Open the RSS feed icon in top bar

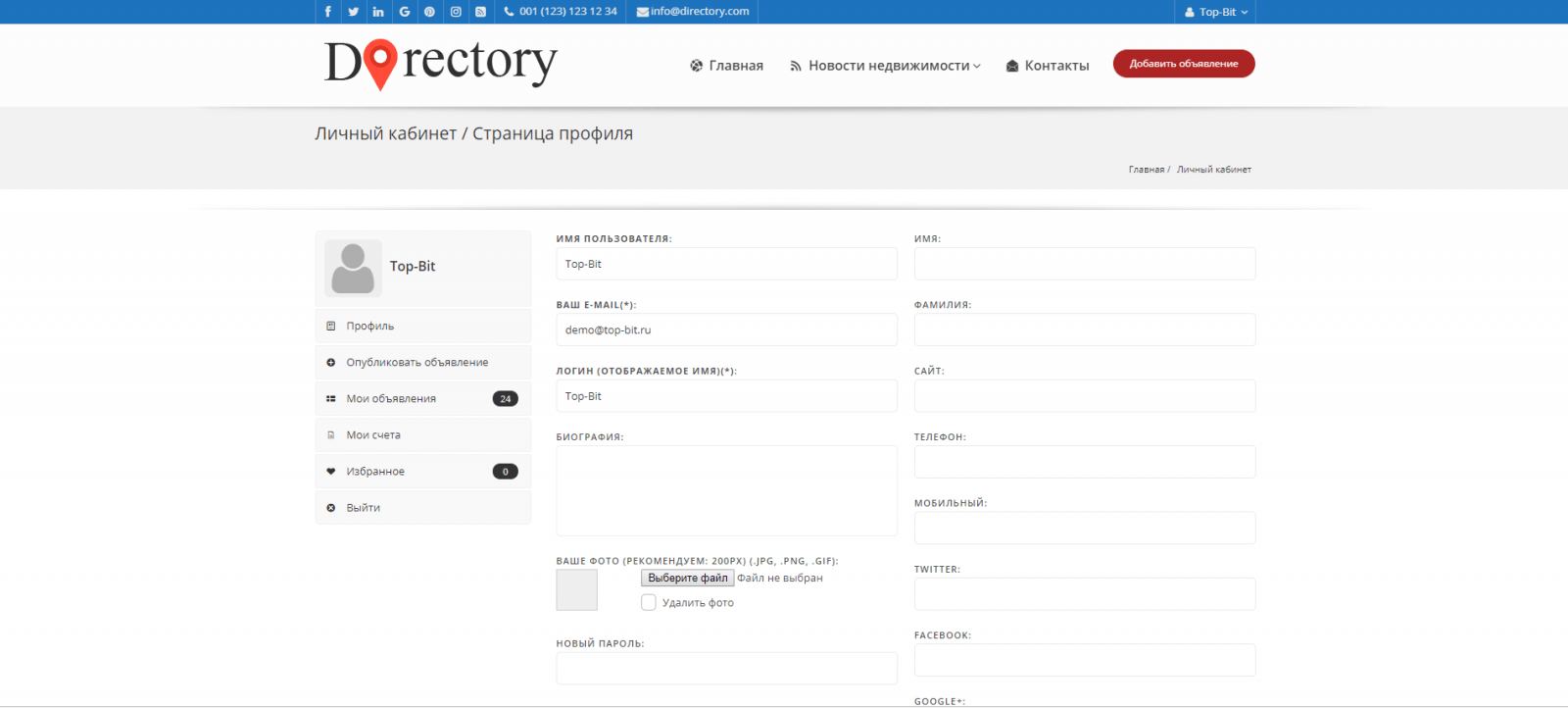(x=481, y=12)
